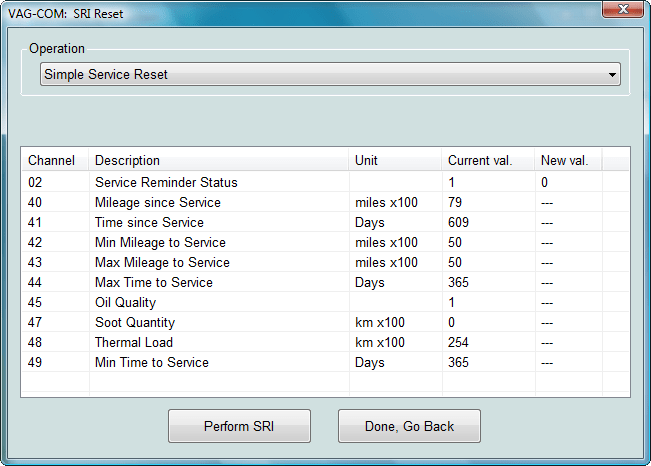
Task: Click current value 254 for Thermal Load
Action: 458,342
